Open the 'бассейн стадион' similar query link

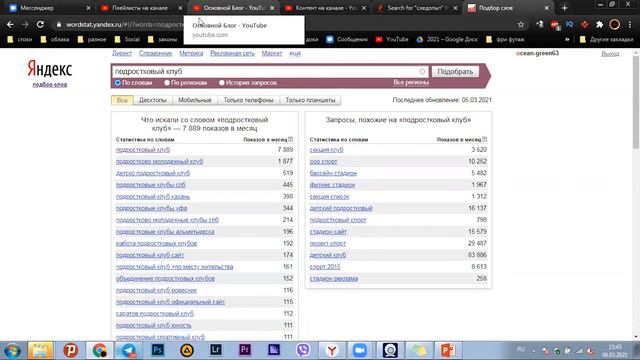(333, 173)
